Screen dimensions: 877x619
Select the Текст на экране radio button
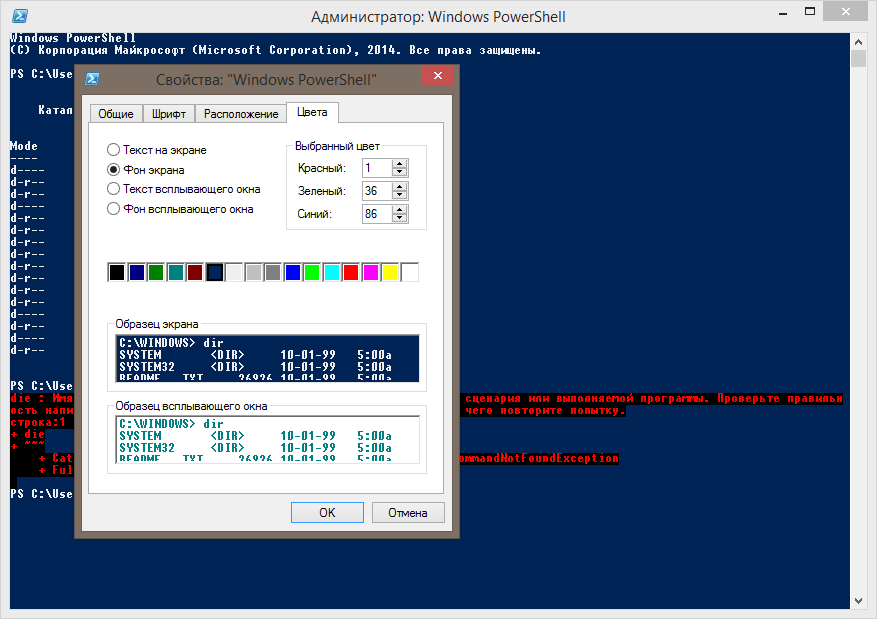[113, 150]
